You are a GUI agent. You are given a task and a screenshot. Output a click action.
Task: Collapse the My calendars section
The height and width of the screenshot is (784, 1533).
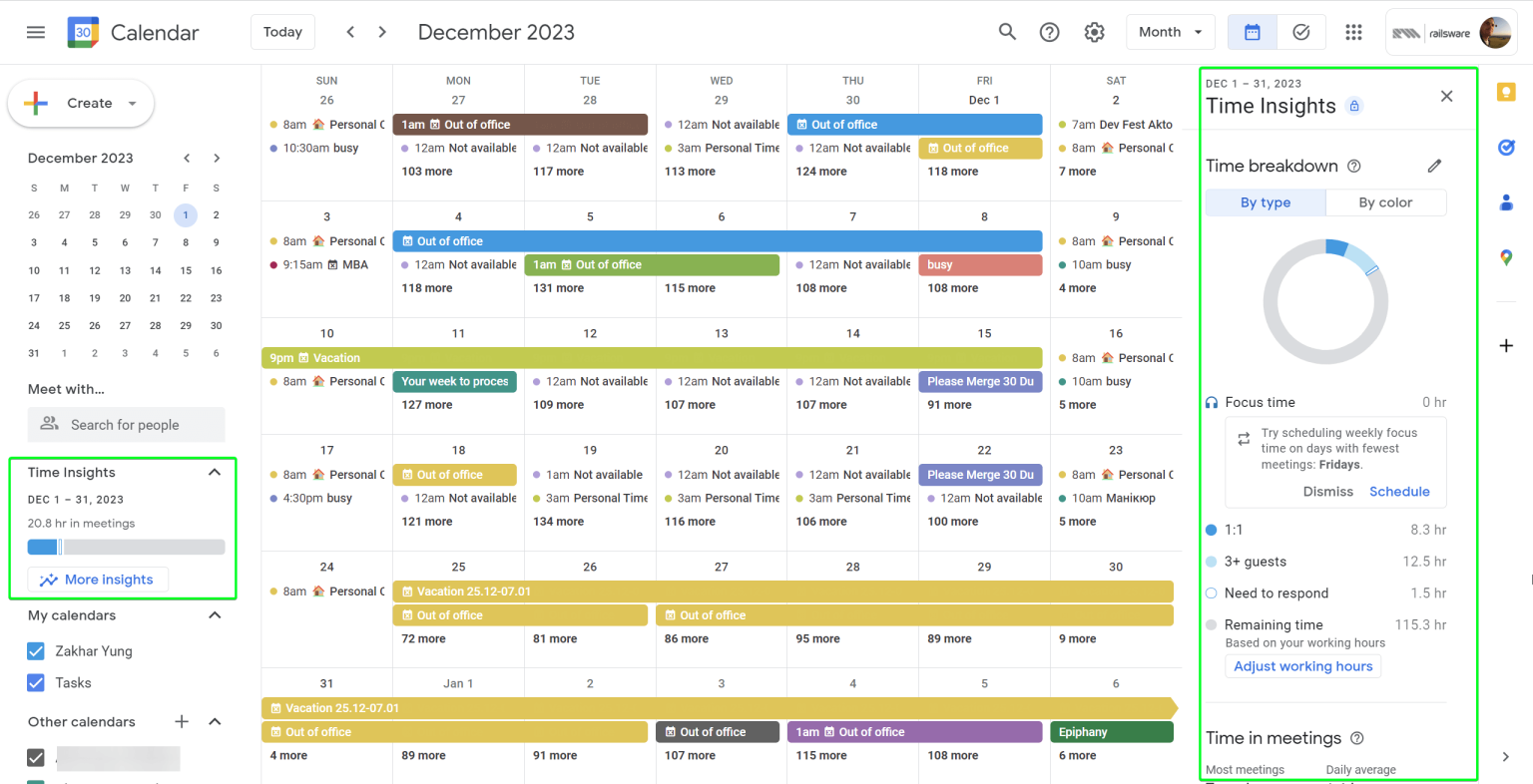coord(215,615)
